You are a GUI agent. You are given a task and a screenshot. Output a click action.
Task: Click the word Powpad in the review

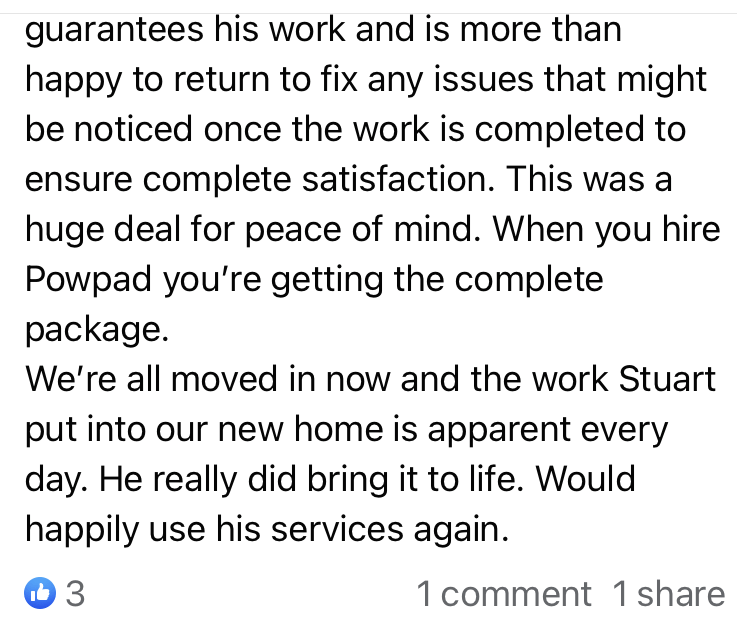(x=88, y=280)
